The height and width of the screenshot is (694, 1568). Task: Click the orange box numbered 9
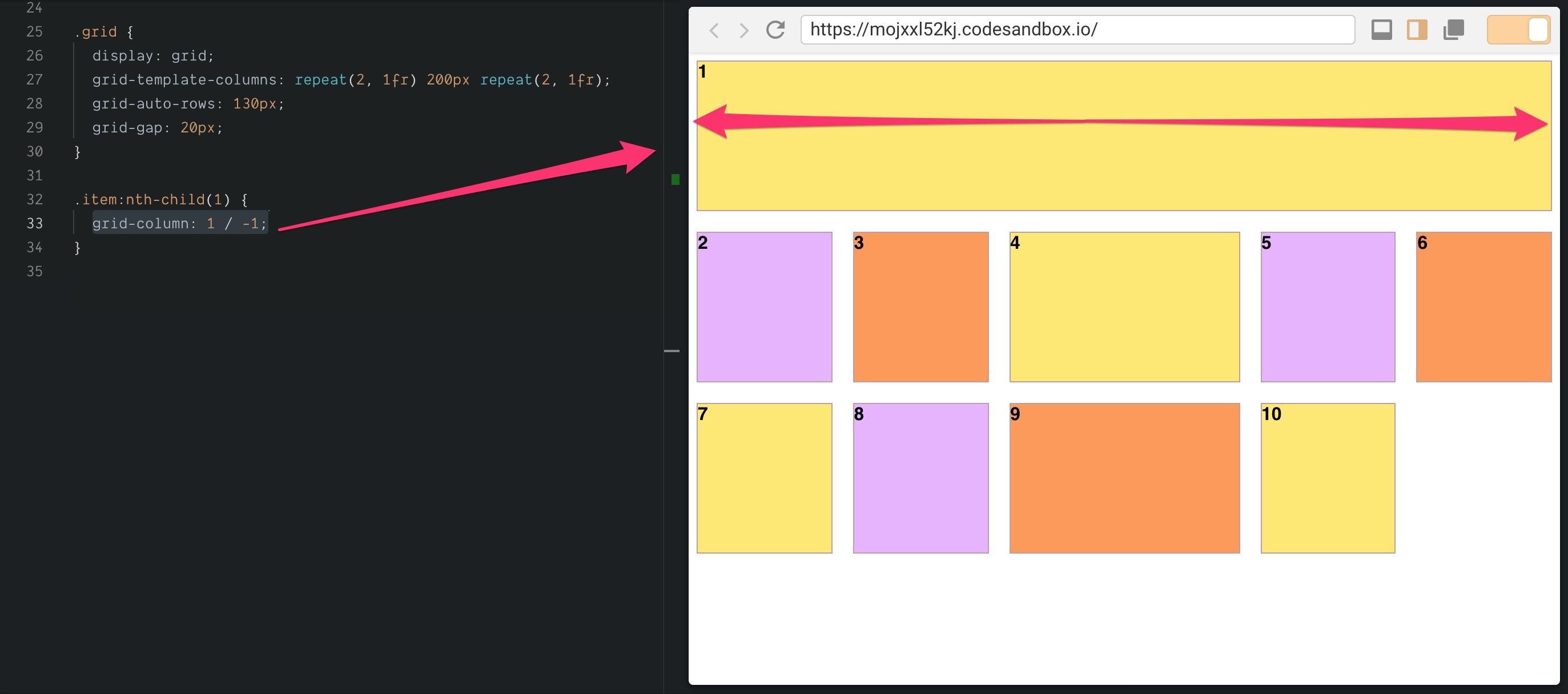tap(1124, 478)
